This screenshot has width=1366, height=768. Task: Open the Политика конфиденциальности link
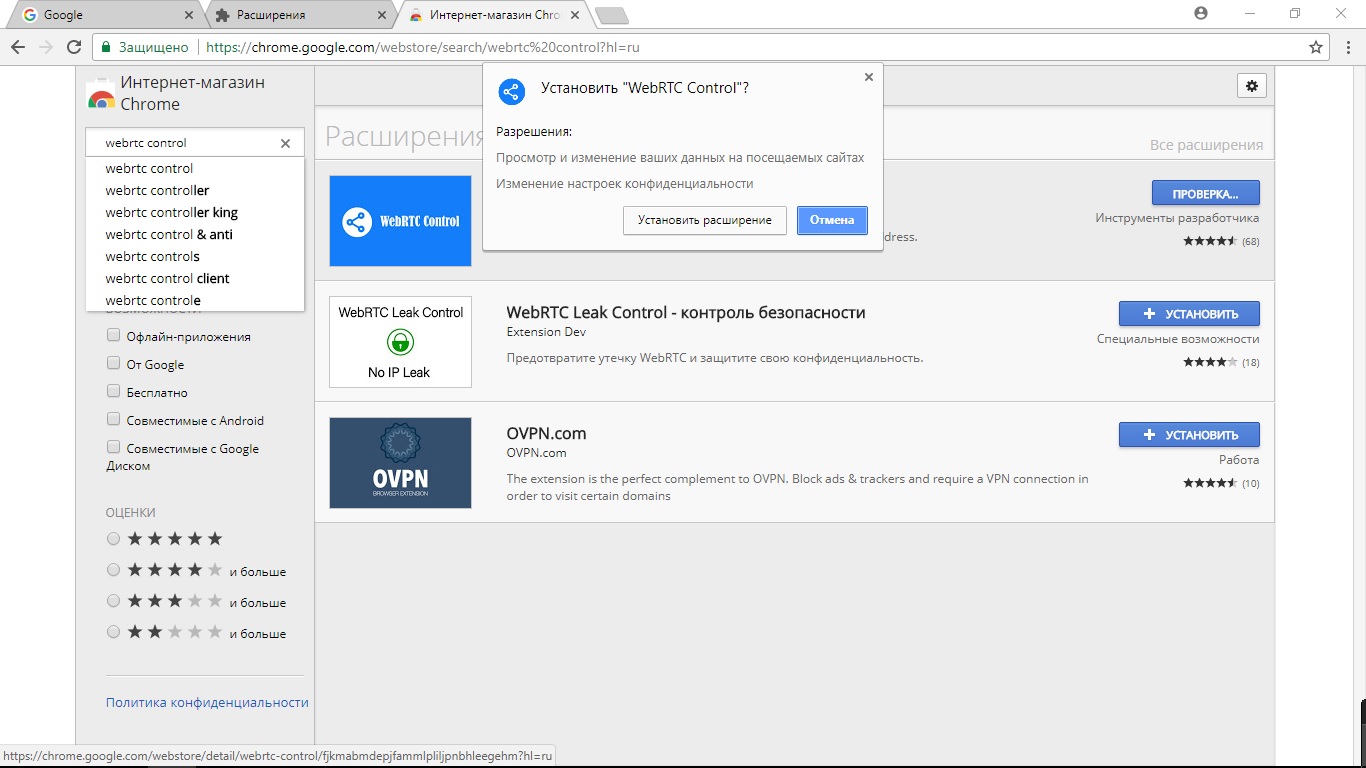click(207, 702)
